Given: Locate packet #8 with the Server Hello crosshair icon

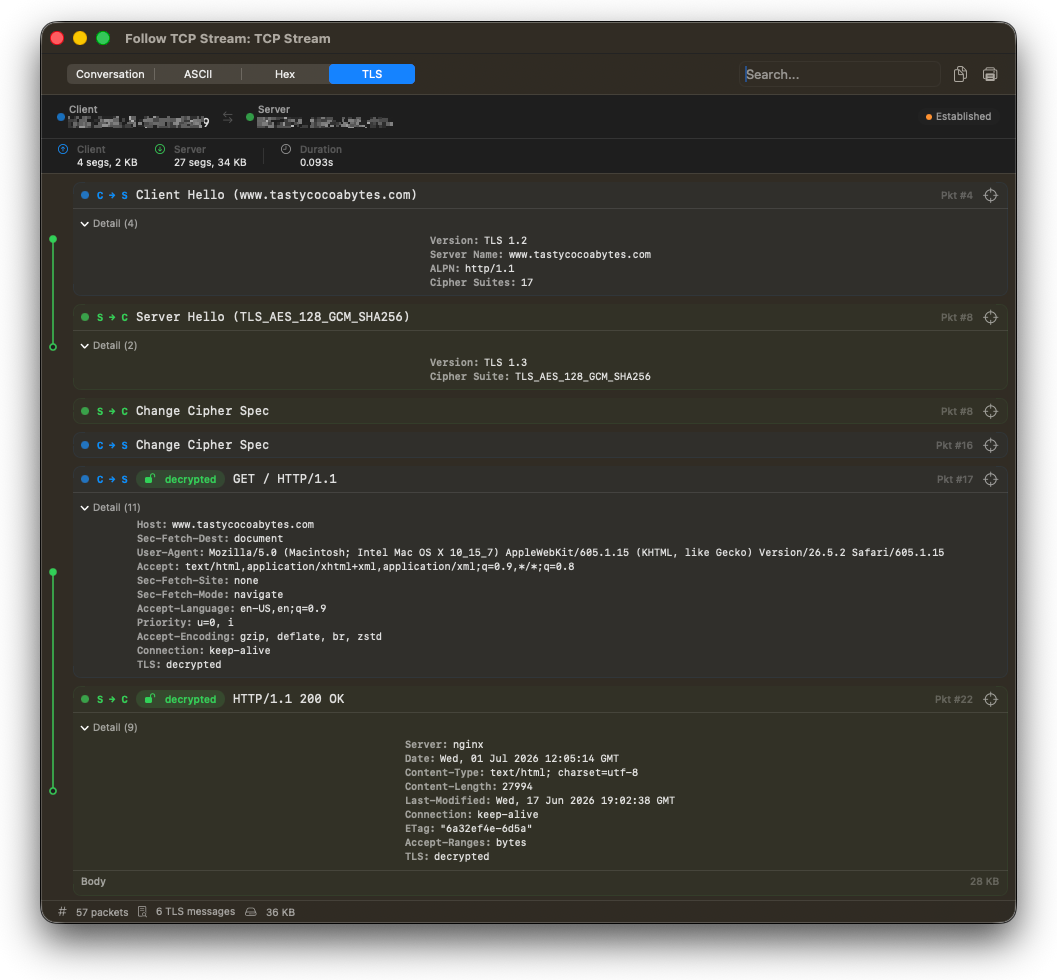Looking at the screenshot, I should [990, 317].
